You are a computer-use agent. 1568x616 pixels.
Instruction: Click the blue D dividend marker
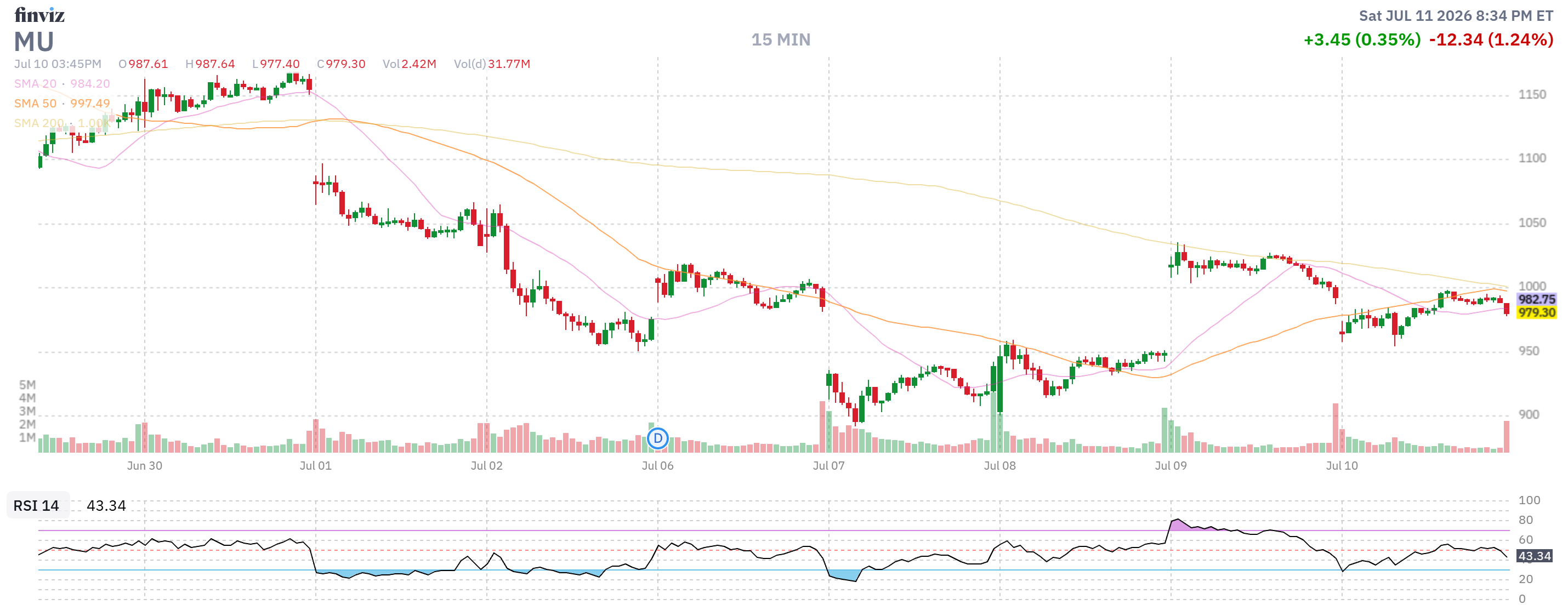click(x=657, y=438)
